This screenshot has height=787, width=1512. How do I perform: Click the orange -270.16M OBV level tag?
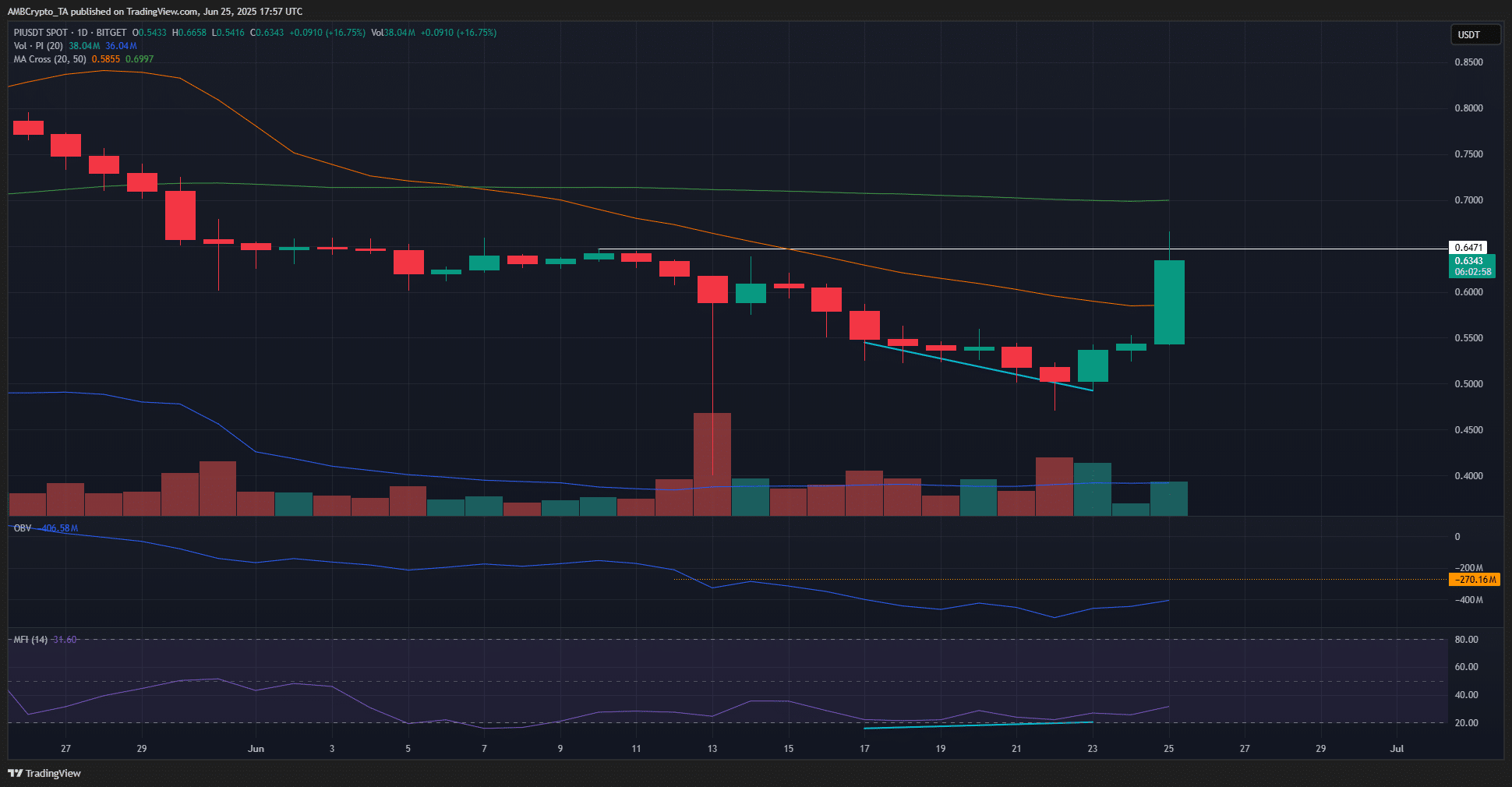1474,580
